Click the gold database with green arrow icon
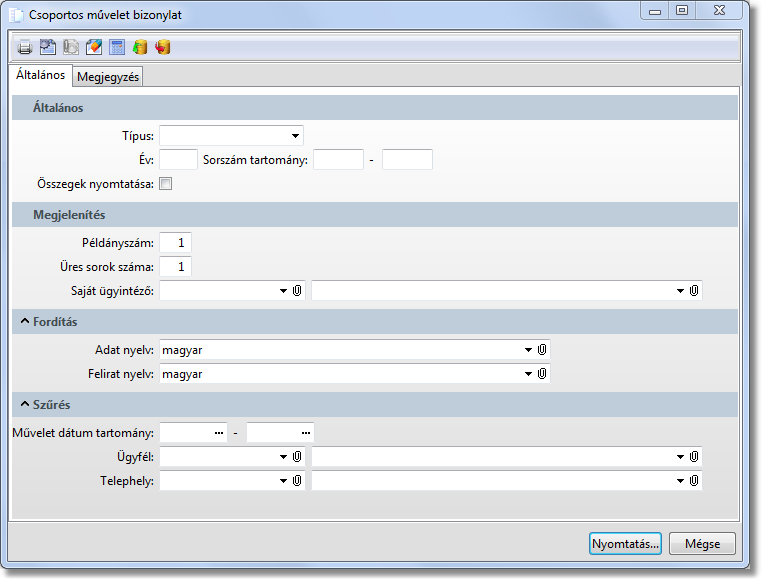 (x=140, y=47)
